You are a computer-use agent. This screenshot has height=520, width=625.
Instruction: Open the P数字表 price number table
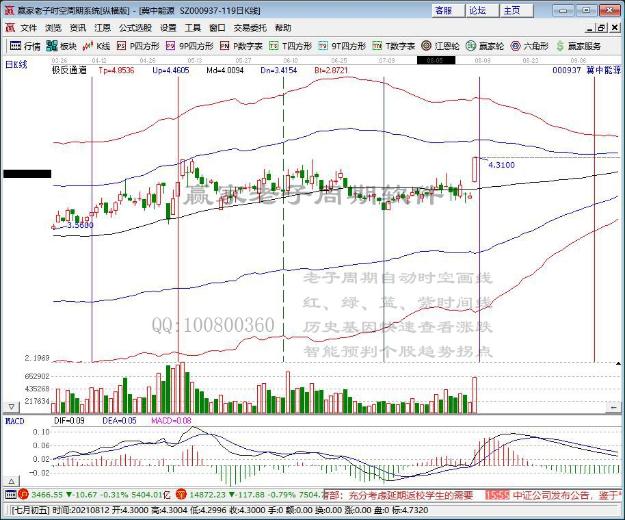pos(241,46)
